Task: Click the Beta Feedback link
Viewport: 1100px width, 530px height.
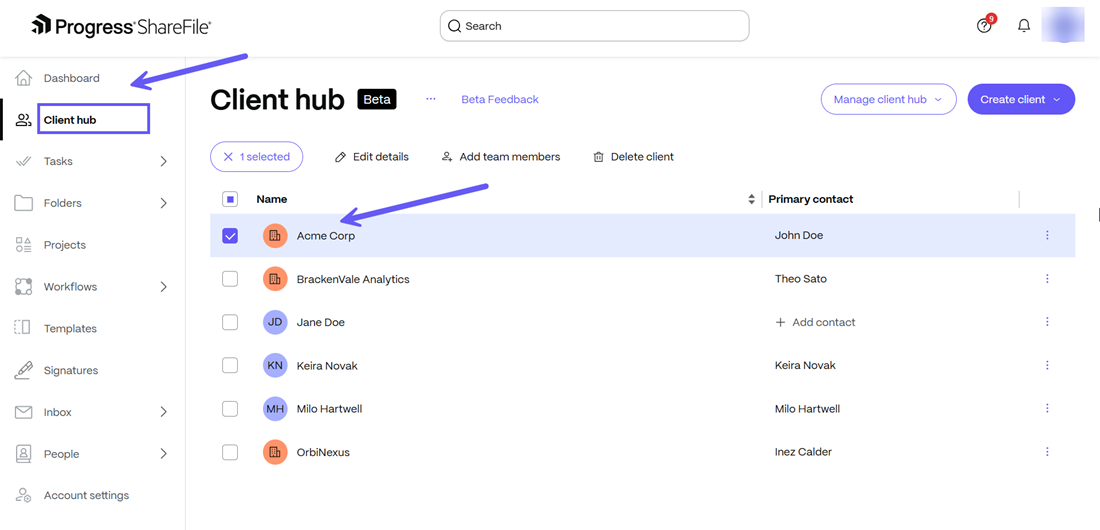Action: tap(499, 99)
